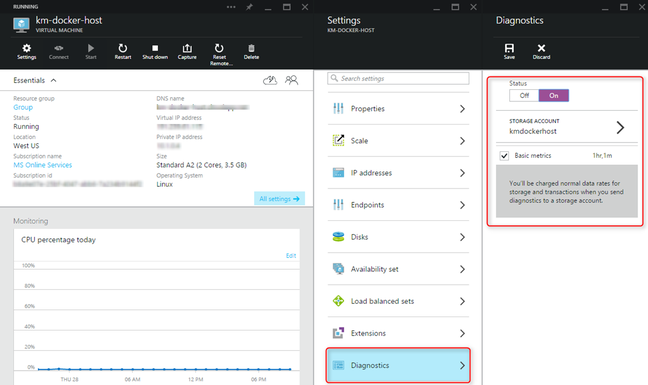Viewport: 648px width, 385px height.
Task: Click the Search settings field
Action: coord(398,78)
